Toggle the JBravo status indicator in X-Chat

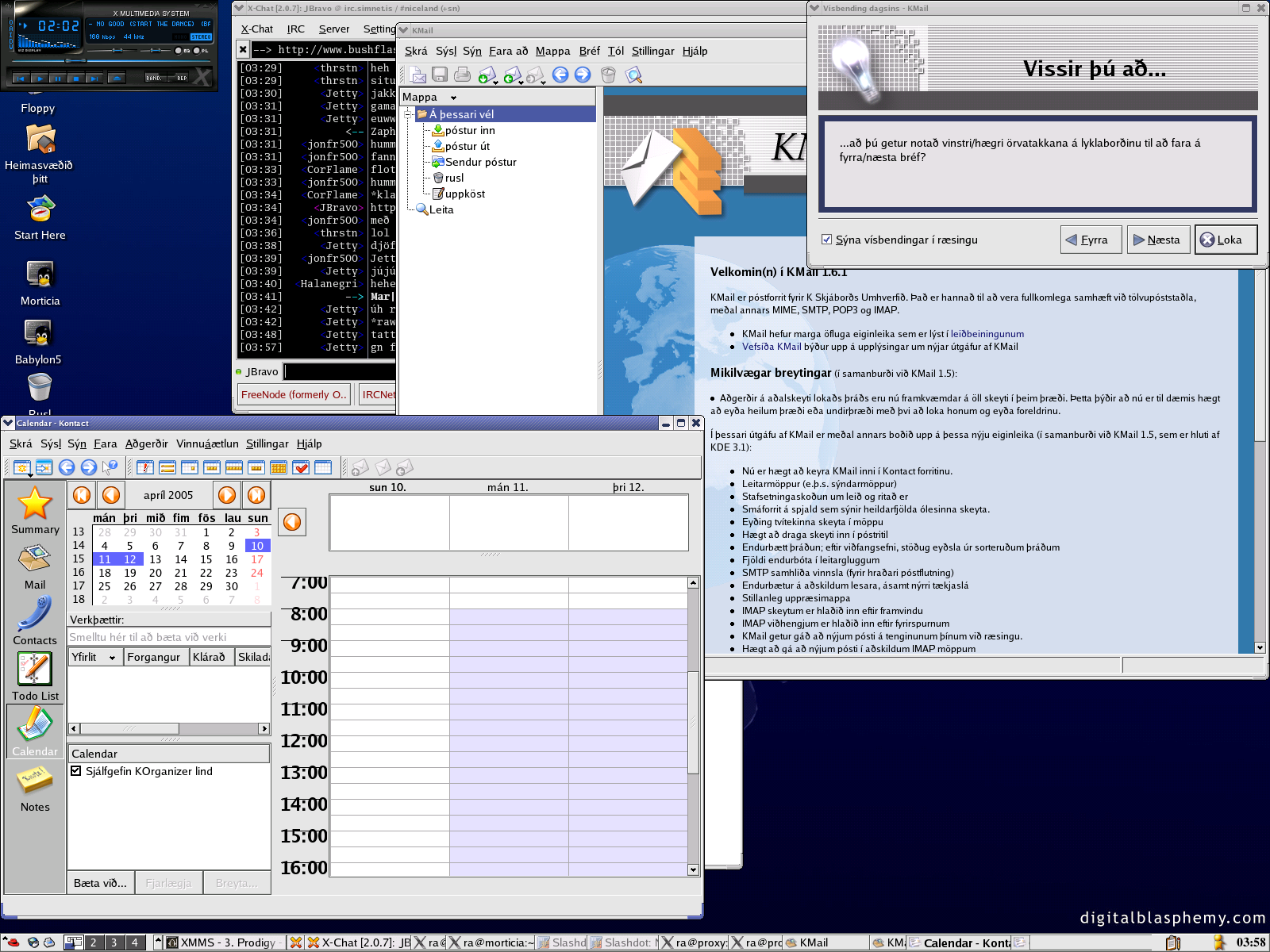[239, 371]
